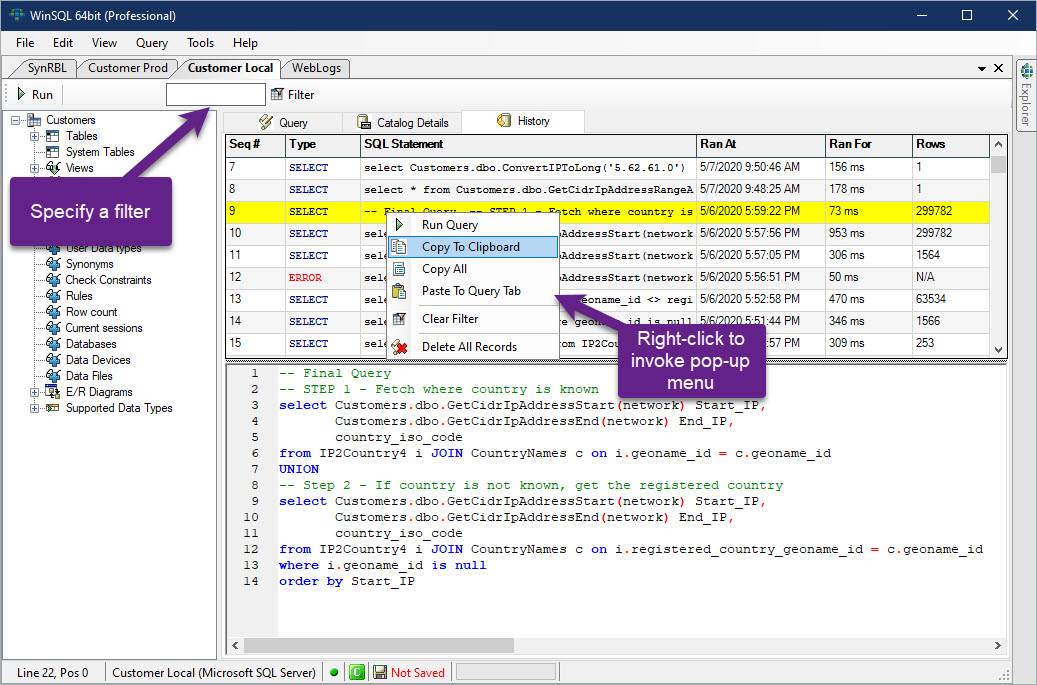Click the Databases tree icon

(x=53, y=344)
